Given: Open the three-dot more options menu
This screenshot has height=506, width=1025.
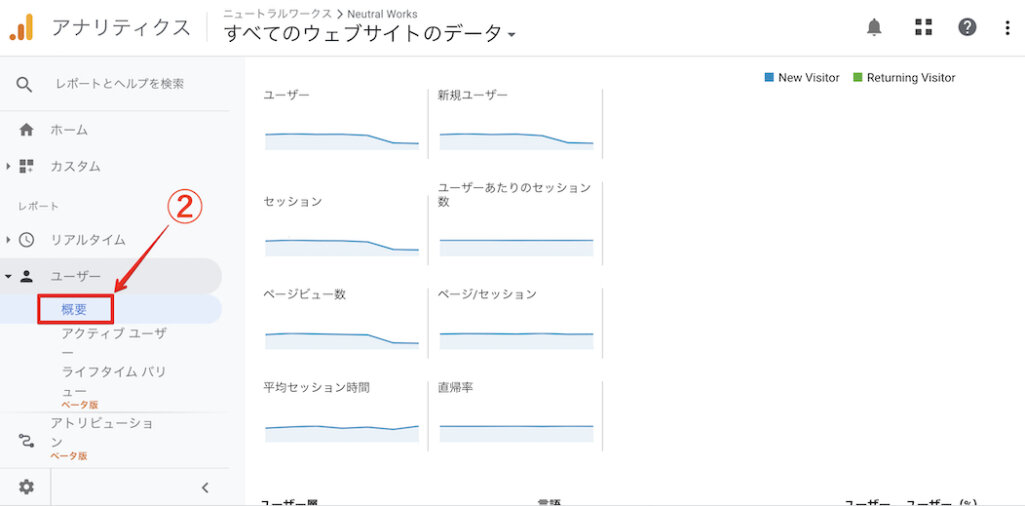Looking at the screenshot, I should [x=1007, y=27].
